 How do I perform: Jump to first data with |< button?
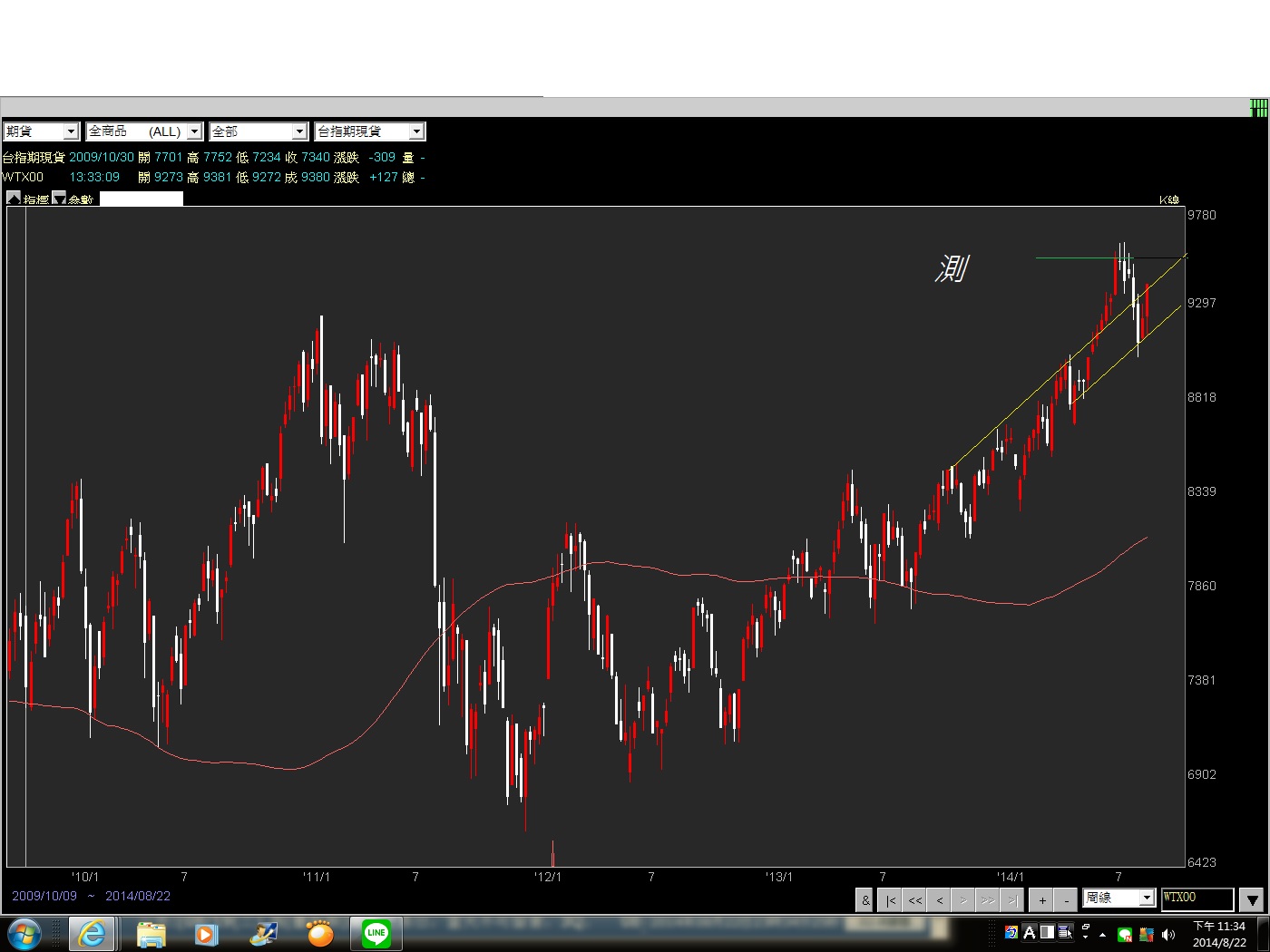tap(891, 900)
